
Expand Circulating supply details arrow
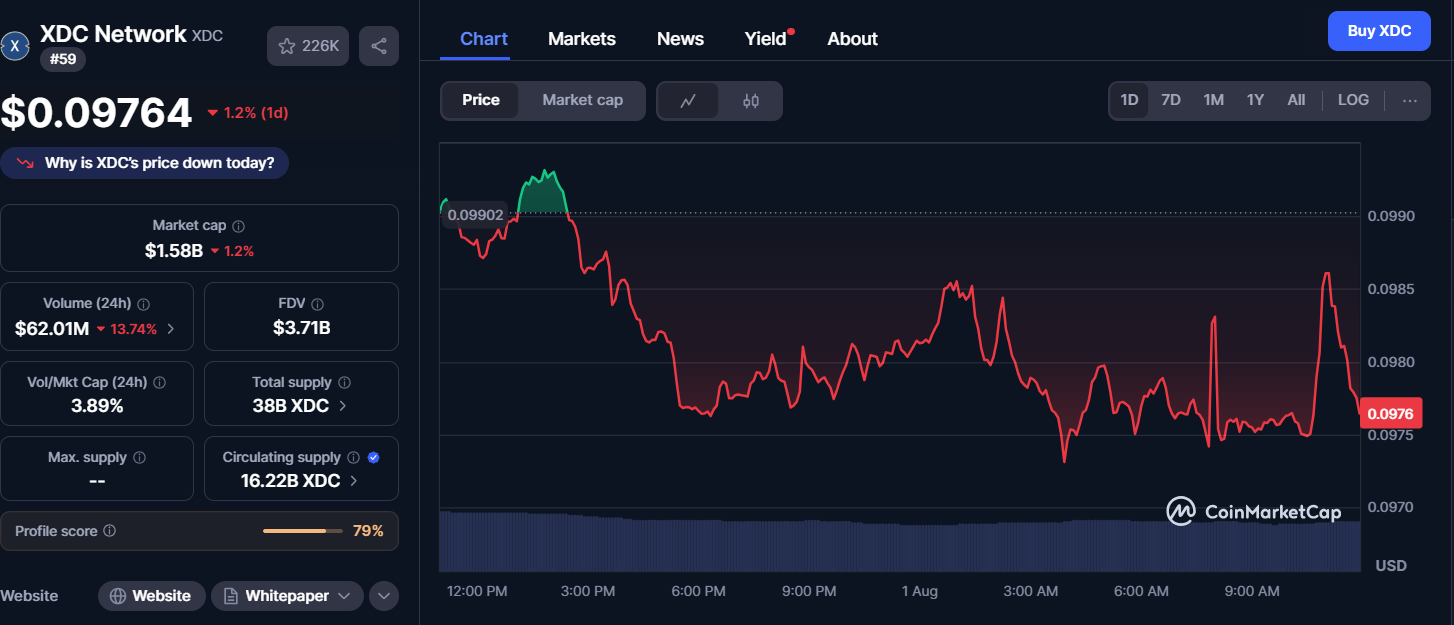[x=355, y=481]
